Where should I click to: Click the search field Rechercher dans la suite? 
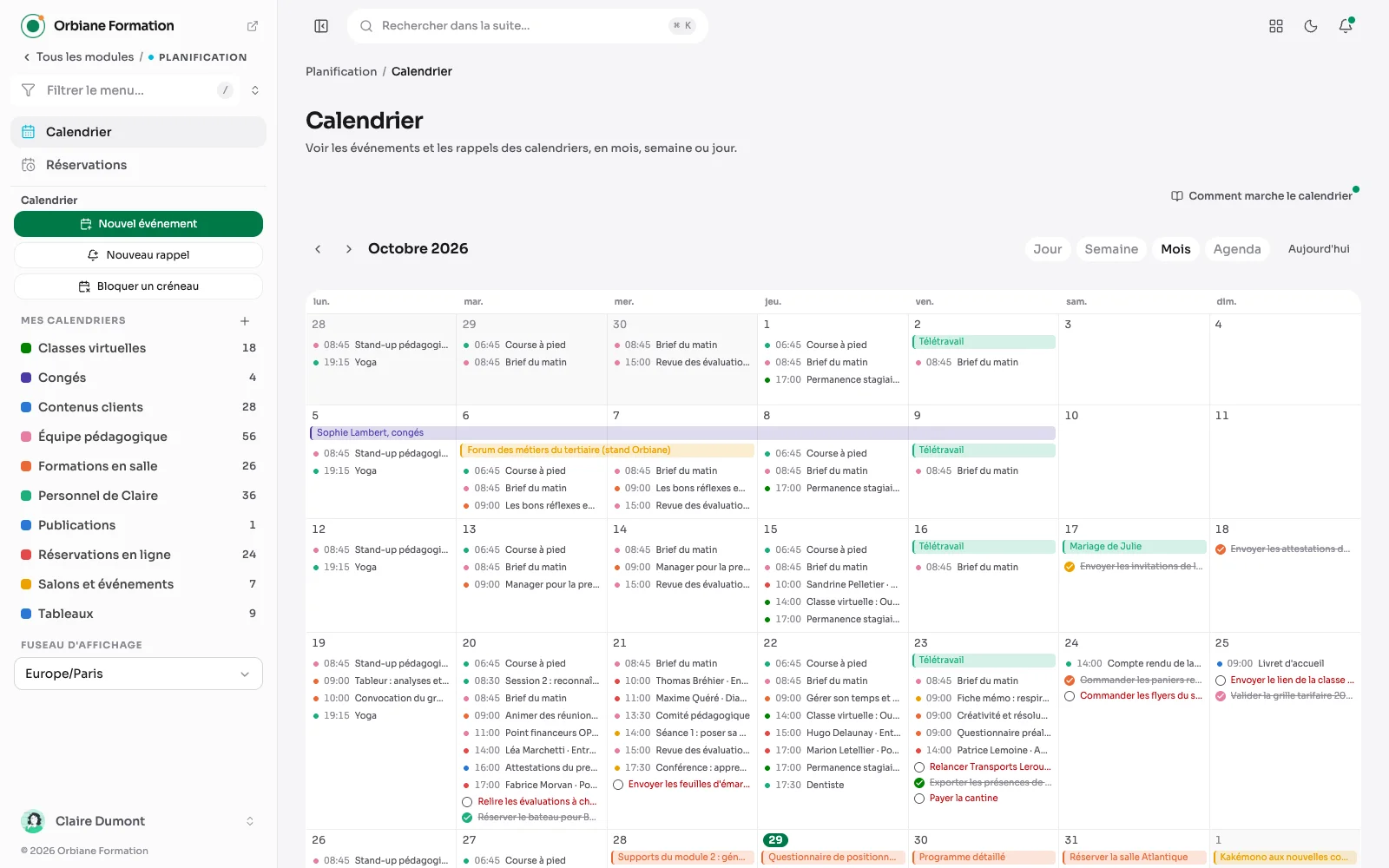pos(527,26)
